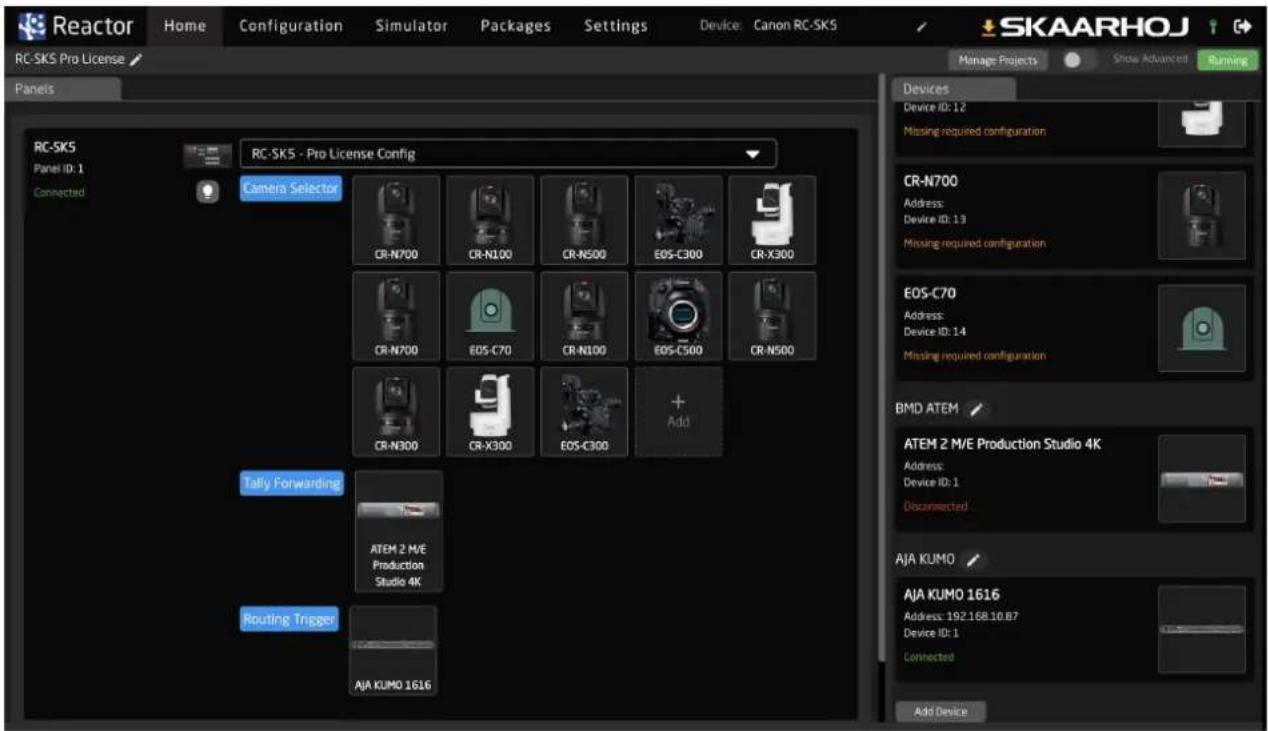This screenshot has width=1268, height=731.
Task: Go to the Home menu
Action: tap(184, 27)
